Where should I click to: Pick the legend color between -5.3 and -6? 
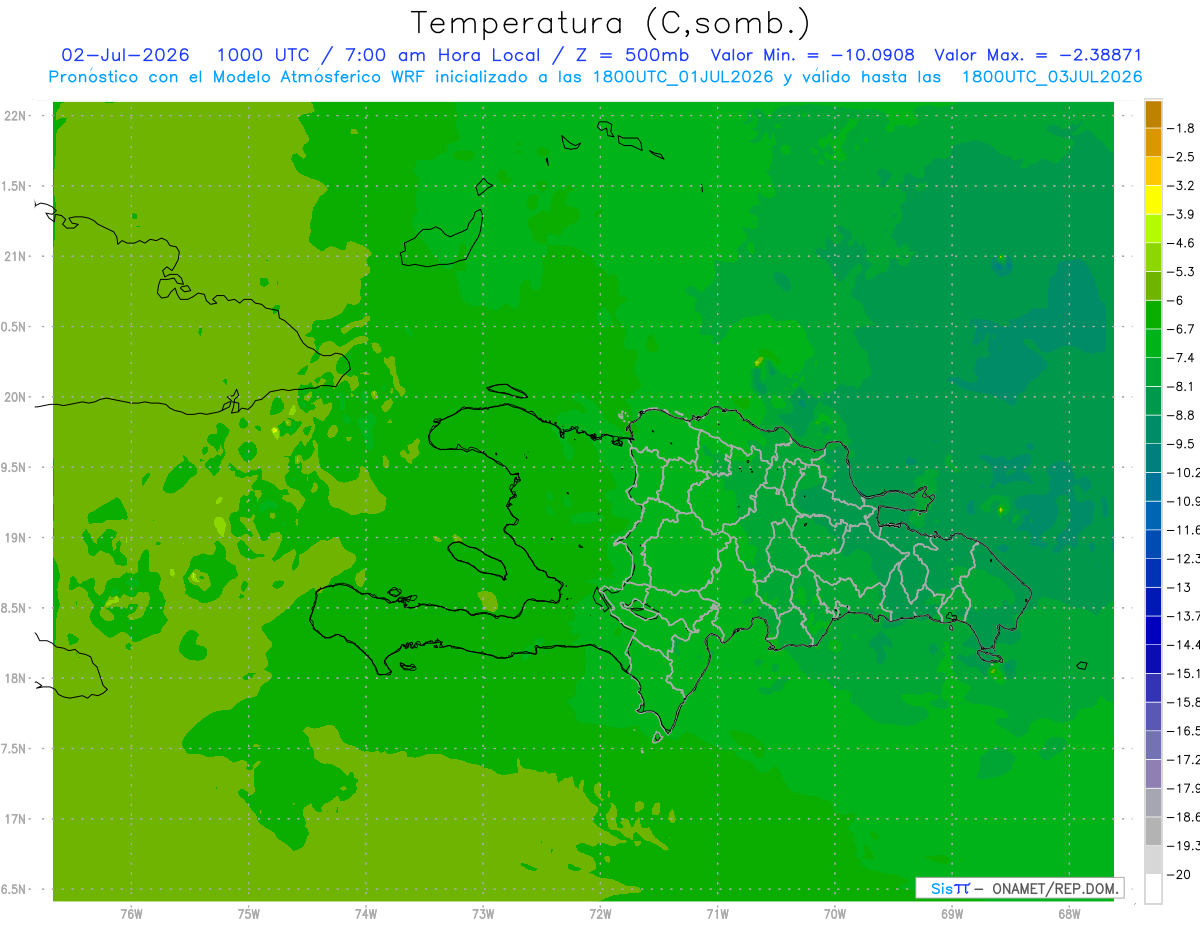point(1153,286)
